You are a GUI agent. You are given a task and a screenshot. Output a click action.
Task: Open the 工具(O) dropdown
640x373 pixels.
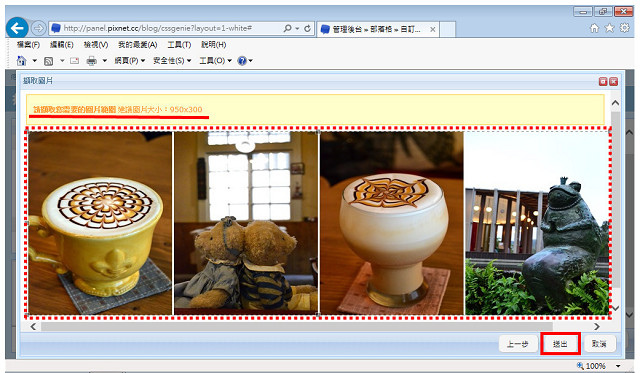coord(215,61)
